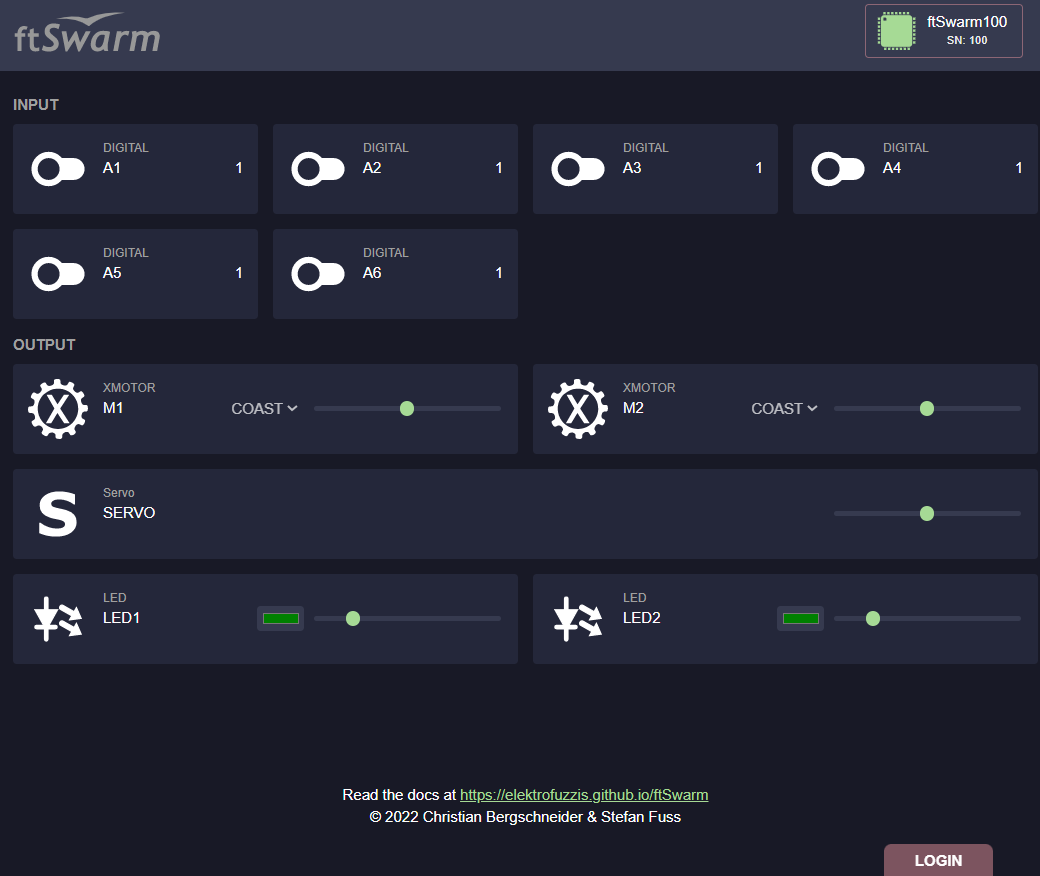
Task: Click the SERVO position slider handle
Action: click(926, 513)
